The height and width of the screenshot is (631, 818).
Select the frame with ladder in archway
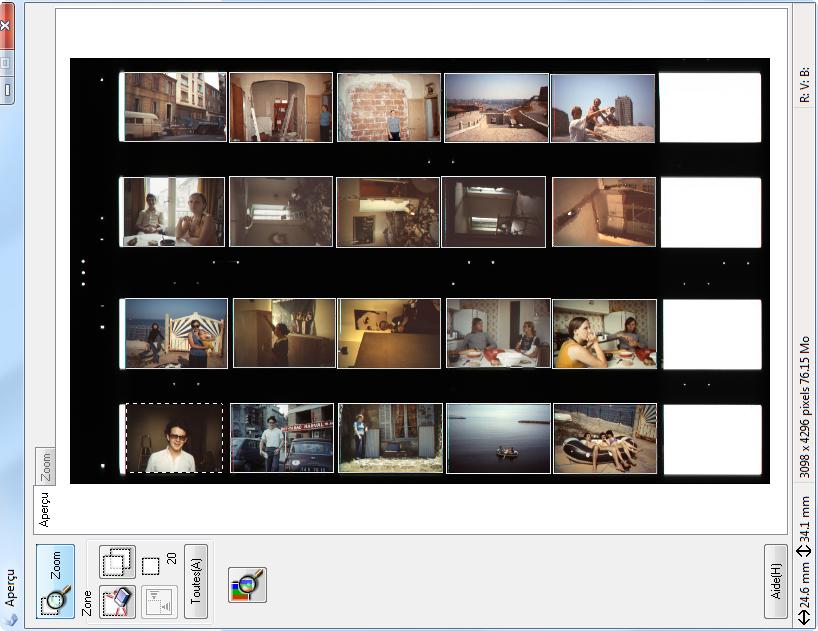(281, 107)
